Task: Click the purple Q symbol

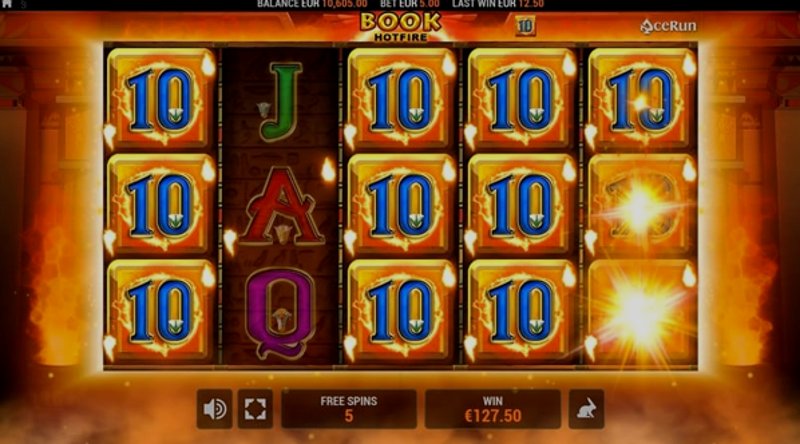Action: coord(280,312)
